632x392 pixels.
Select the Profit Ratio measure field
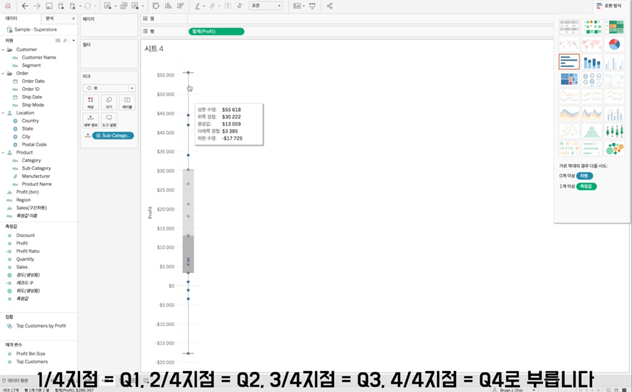coord(28,251)
